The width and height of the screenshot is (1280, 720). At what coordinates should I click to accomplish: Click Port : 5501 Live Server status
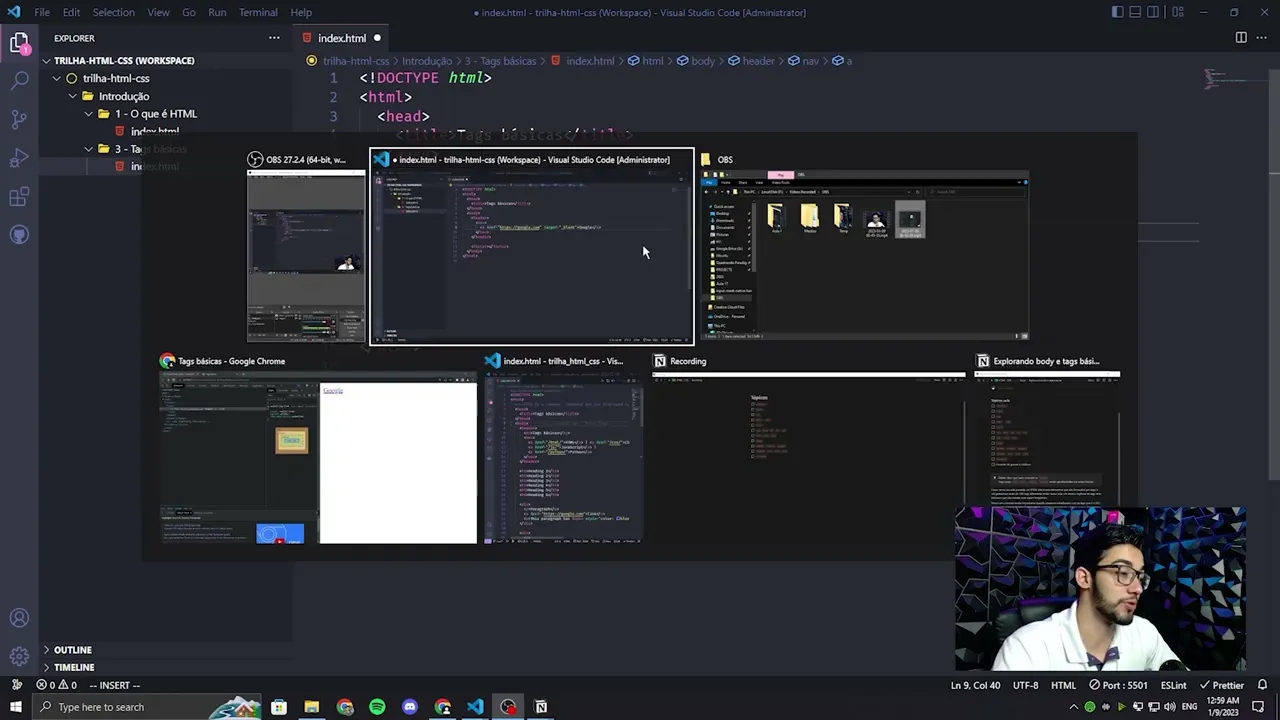1118,685
